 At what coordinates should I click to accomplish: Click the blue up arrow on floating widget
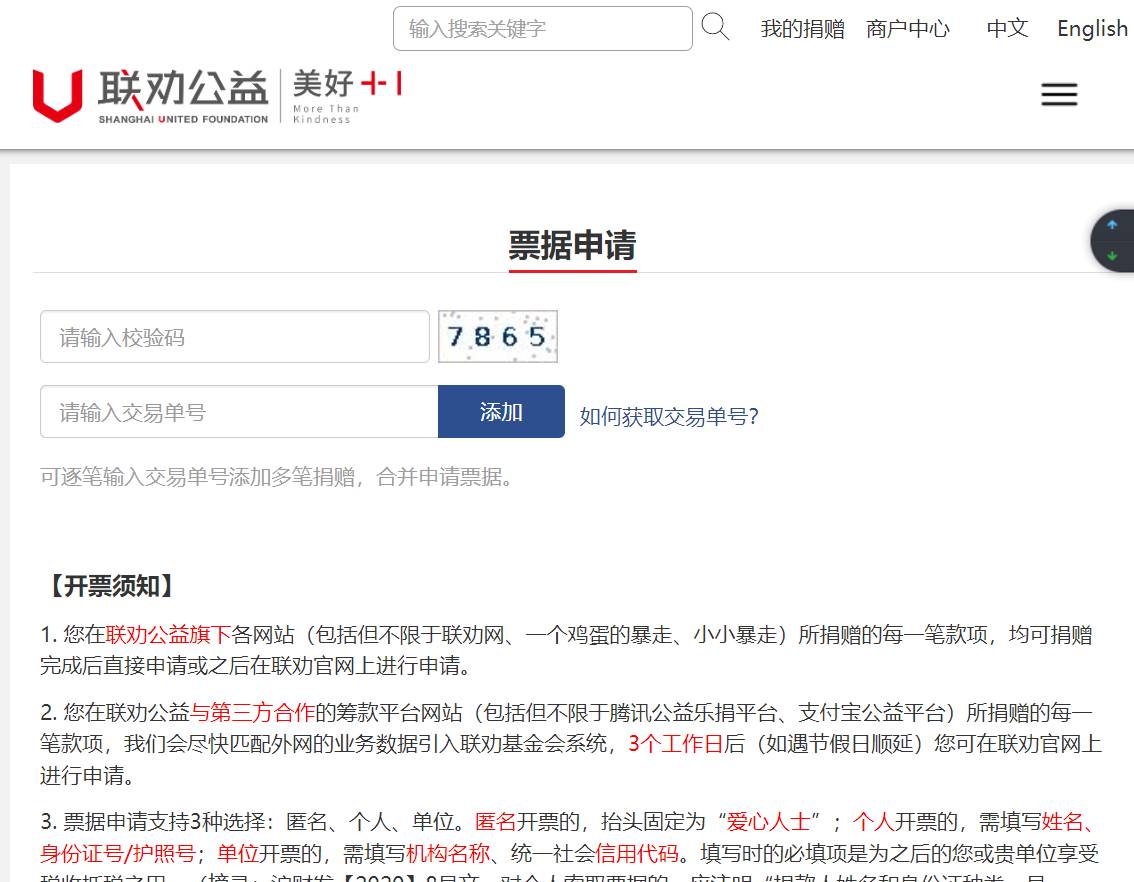point(1112,226)
